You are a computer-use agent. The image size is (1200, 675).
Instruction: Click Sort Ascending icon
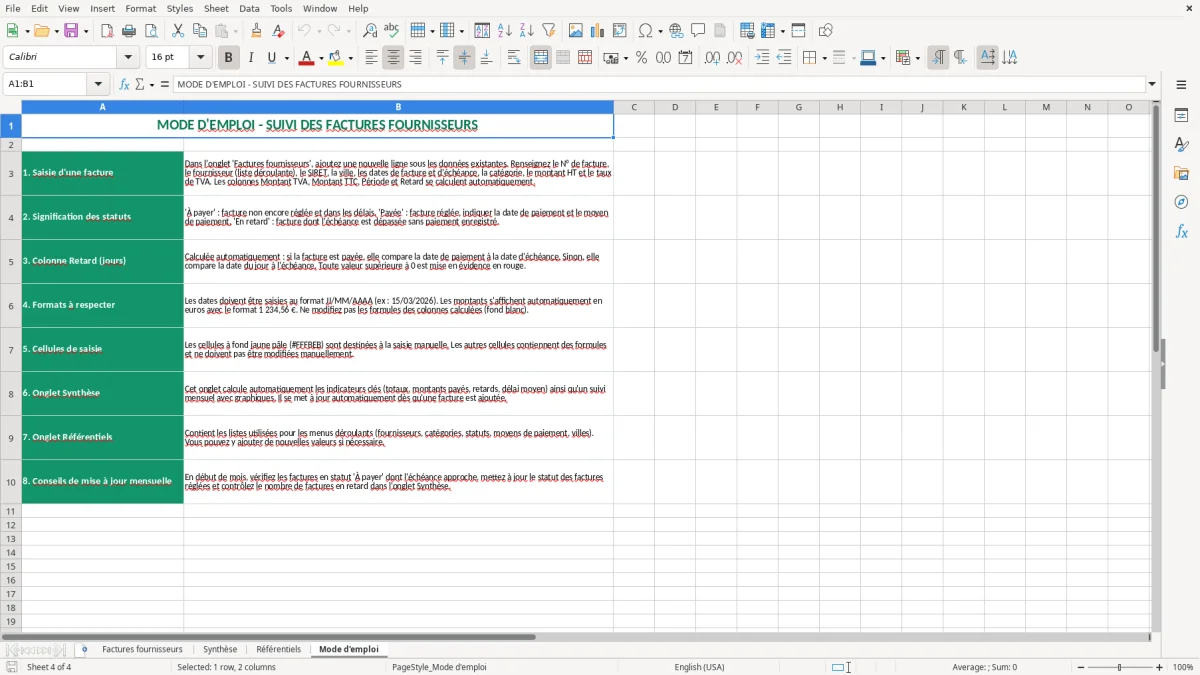click(505, 31)
